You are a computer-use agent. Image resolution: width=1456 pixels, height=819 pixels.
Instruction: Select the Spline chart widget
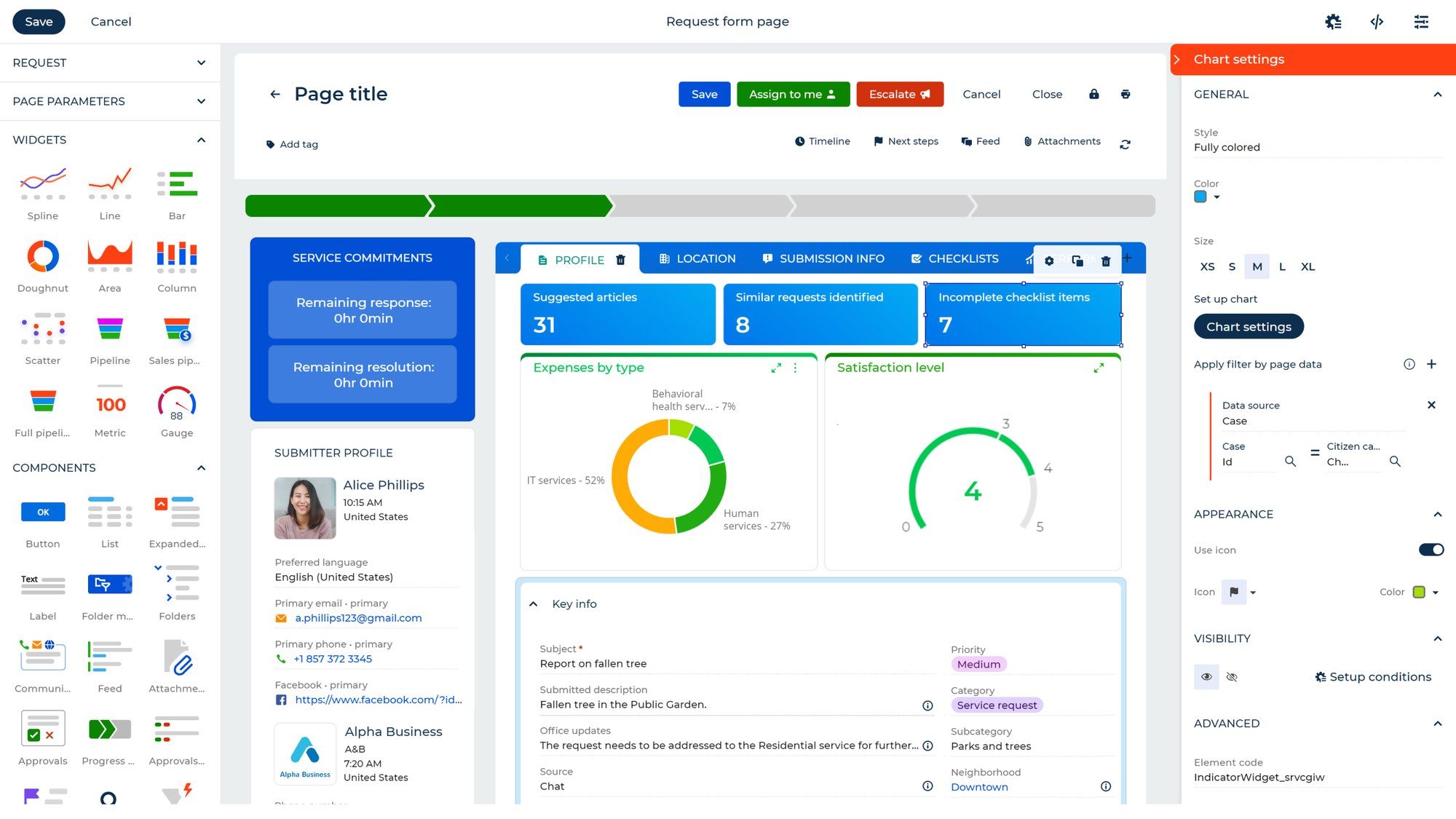point(43,193)
